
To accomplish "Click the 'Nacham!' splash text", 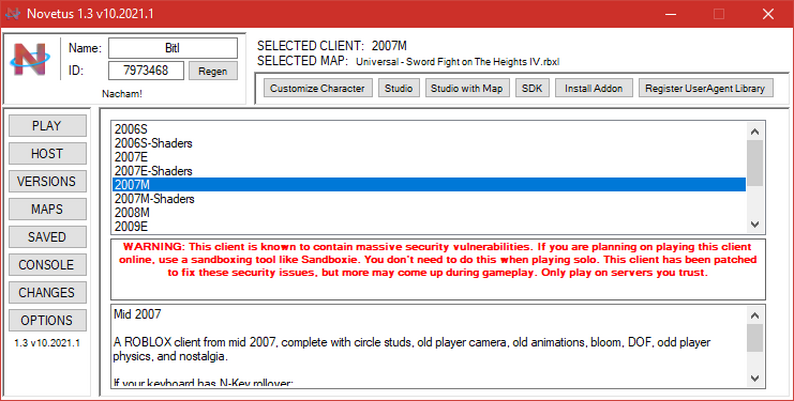I will click(122, 94).
